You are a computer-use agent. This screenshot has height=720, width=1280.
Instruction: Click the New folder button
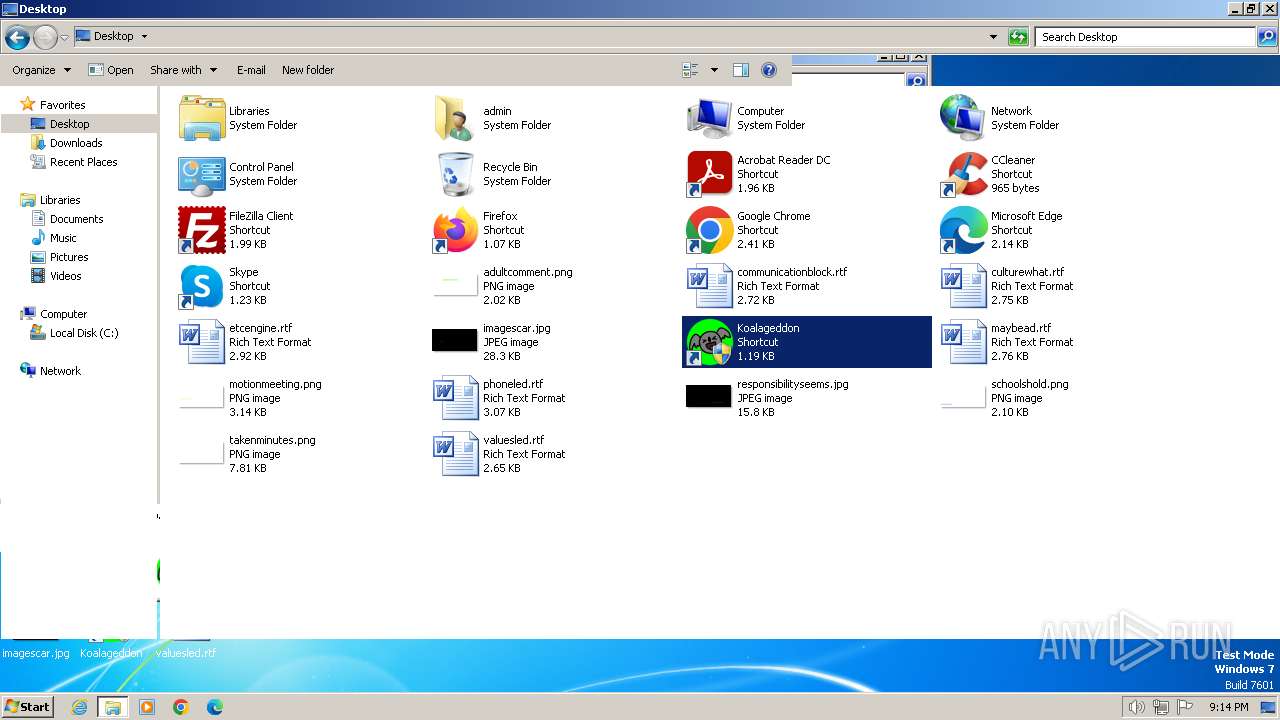tap(308, 70)
